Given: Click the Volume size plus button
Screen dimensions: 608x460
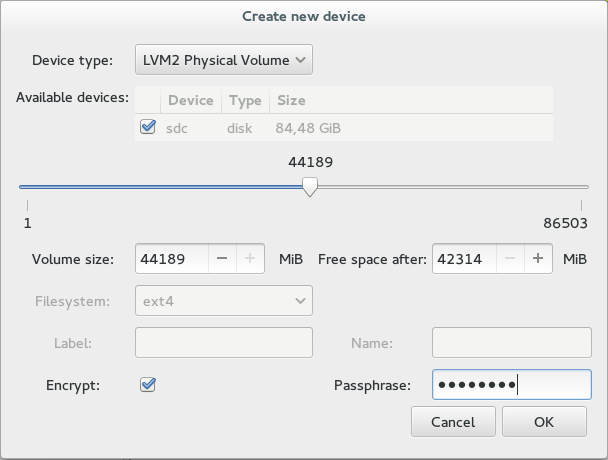Looking at the screenshot, I should point(250,259).
